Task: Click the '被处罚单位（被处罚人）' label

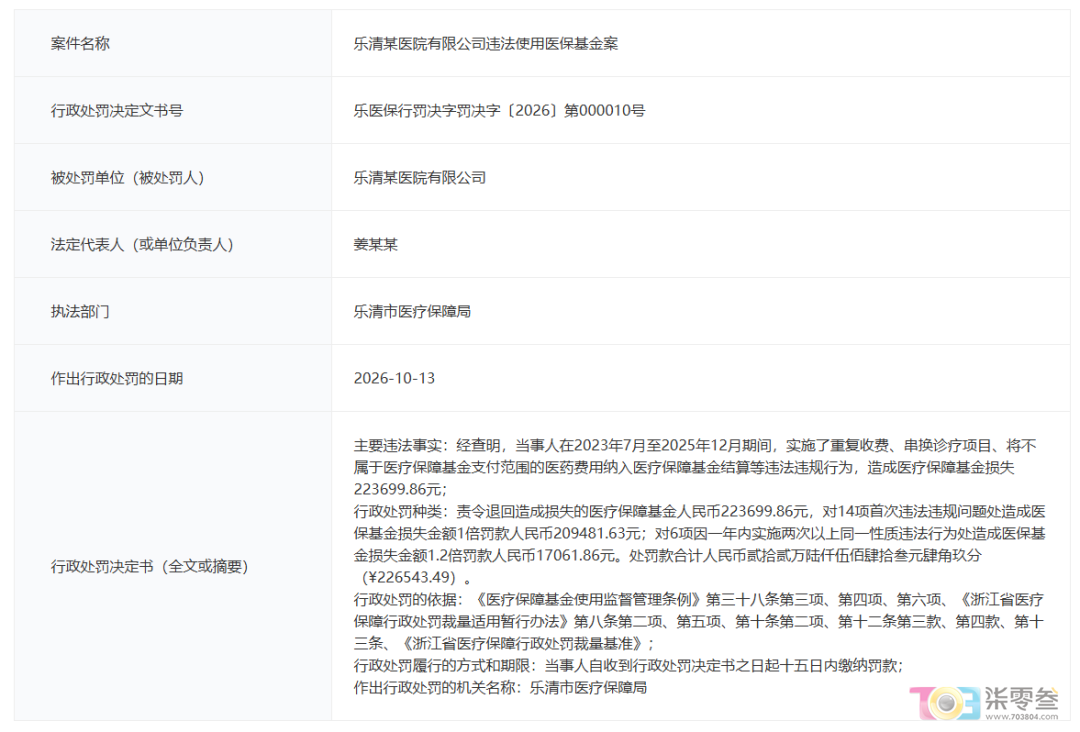Action: (127, 178)
